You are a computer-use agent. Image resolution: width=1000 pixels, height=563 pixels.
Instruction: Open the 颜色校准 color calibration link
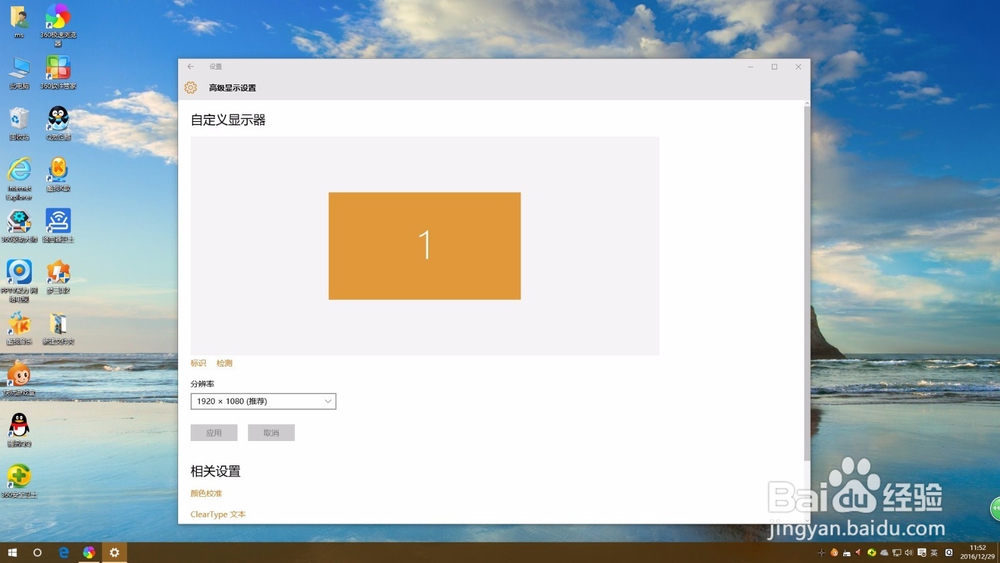point(206,494)
